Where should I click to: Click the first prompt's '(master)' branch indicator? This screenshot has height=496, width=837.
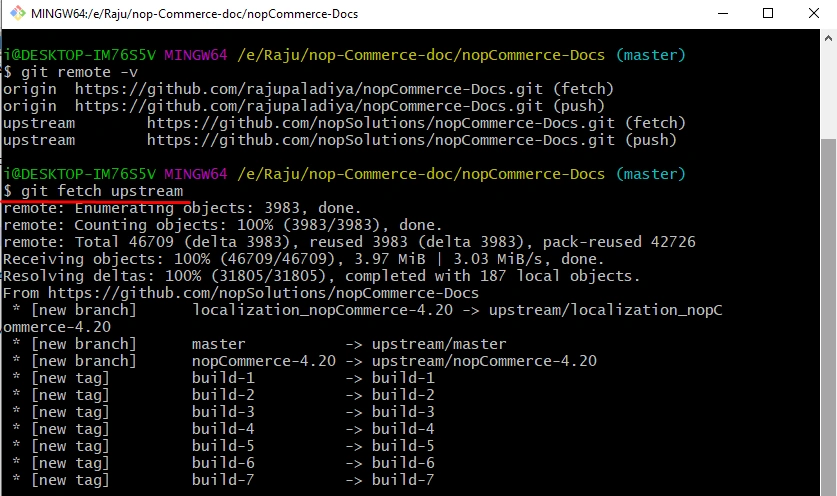pos(650,56)
